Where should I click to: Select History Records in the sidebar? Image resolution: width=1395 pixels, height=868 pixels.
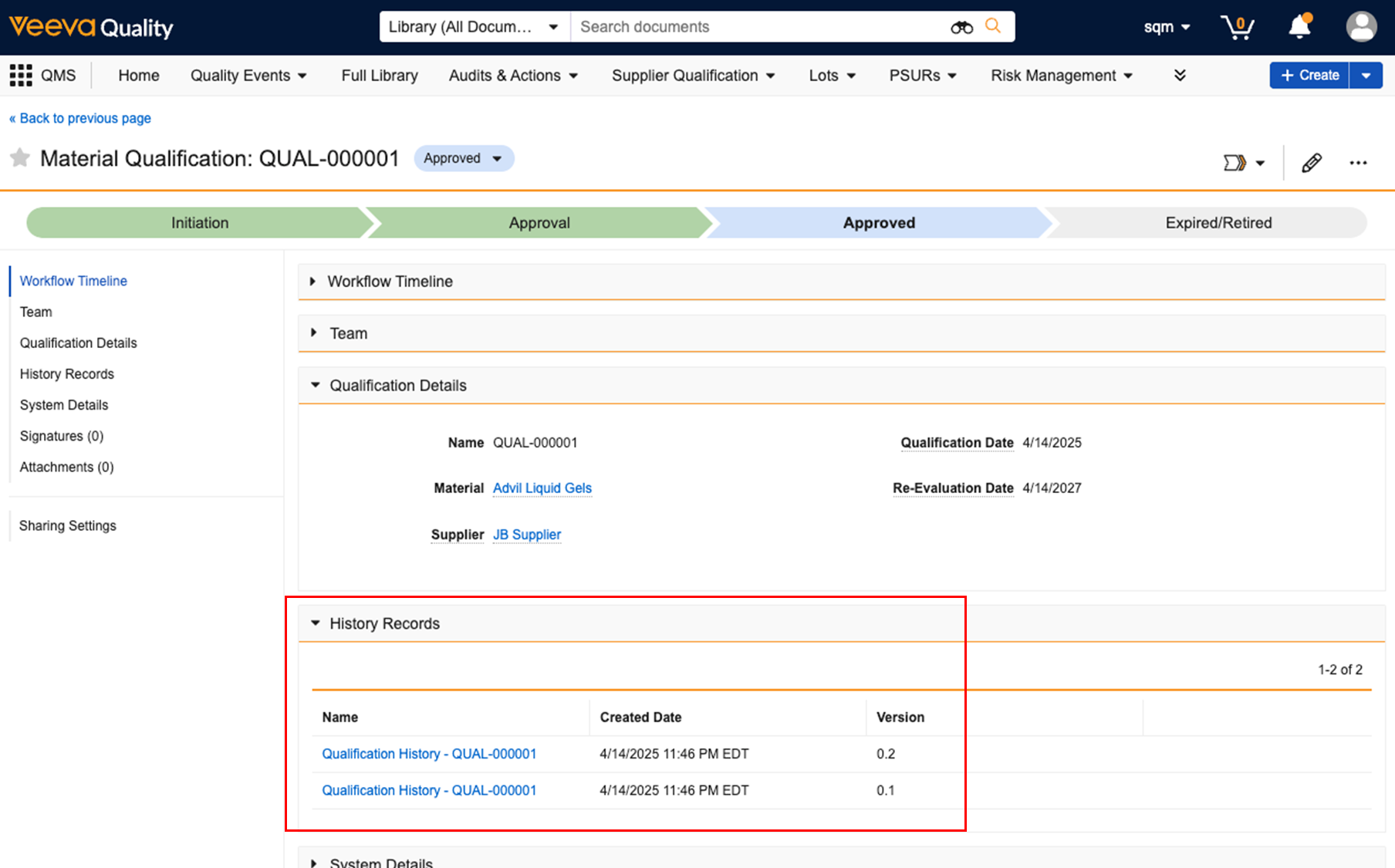(x=67, y=374)
